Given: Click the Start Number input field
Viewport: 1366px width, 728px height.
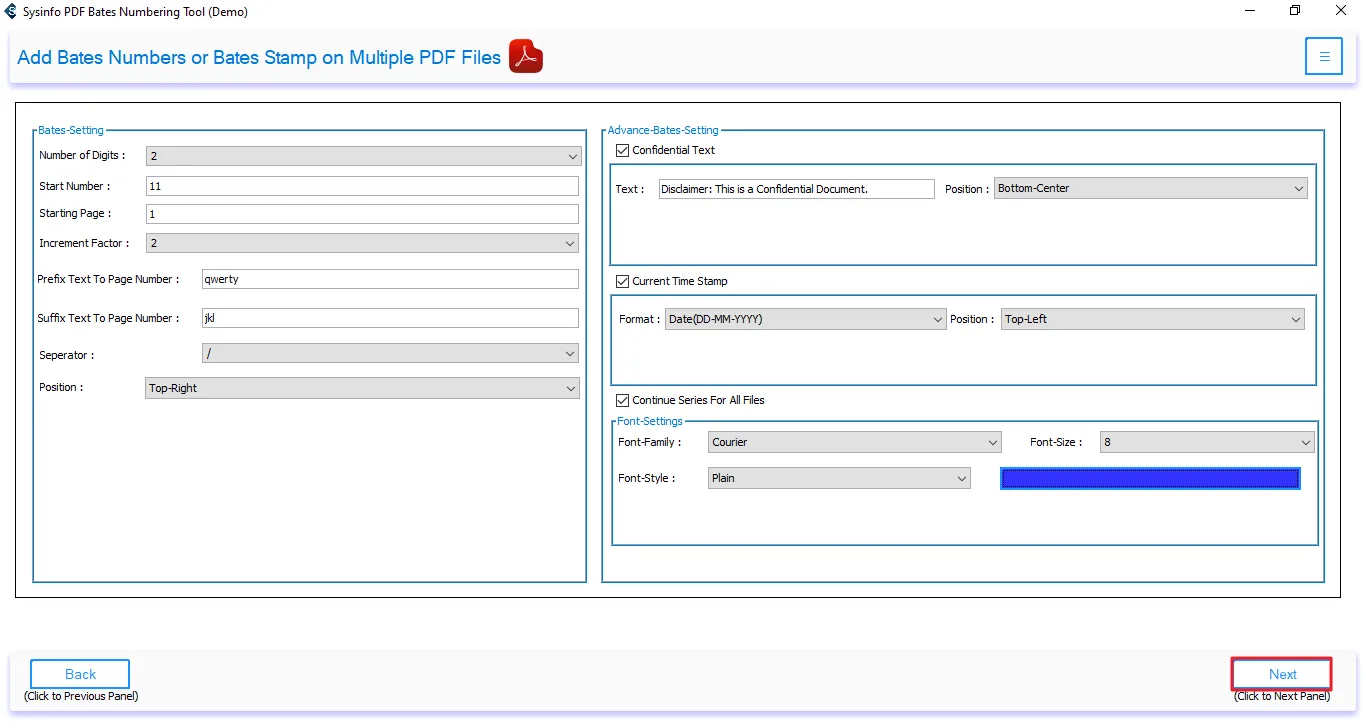Looking at the screenshot, I should coord(362,186).
